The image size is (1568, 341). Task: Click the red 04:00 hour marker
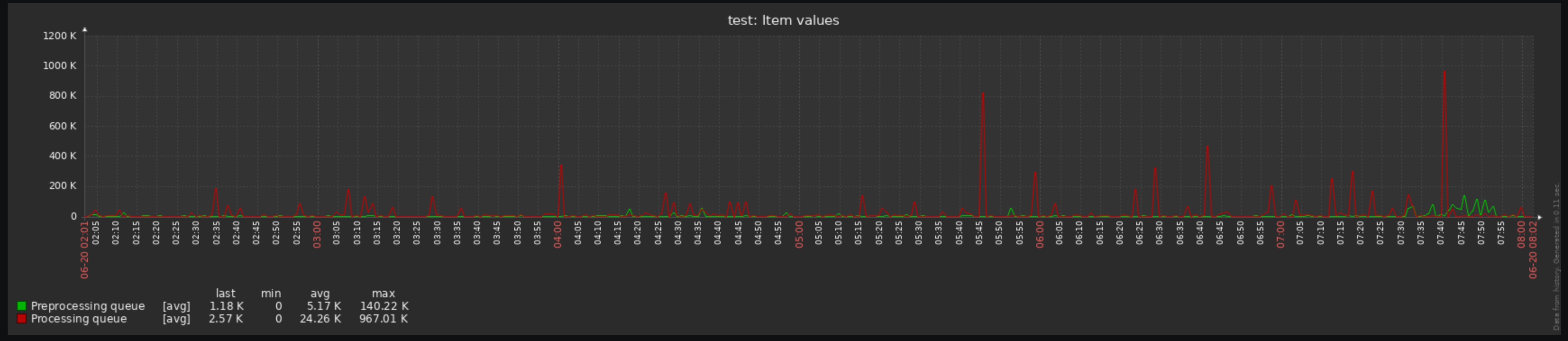558,235
